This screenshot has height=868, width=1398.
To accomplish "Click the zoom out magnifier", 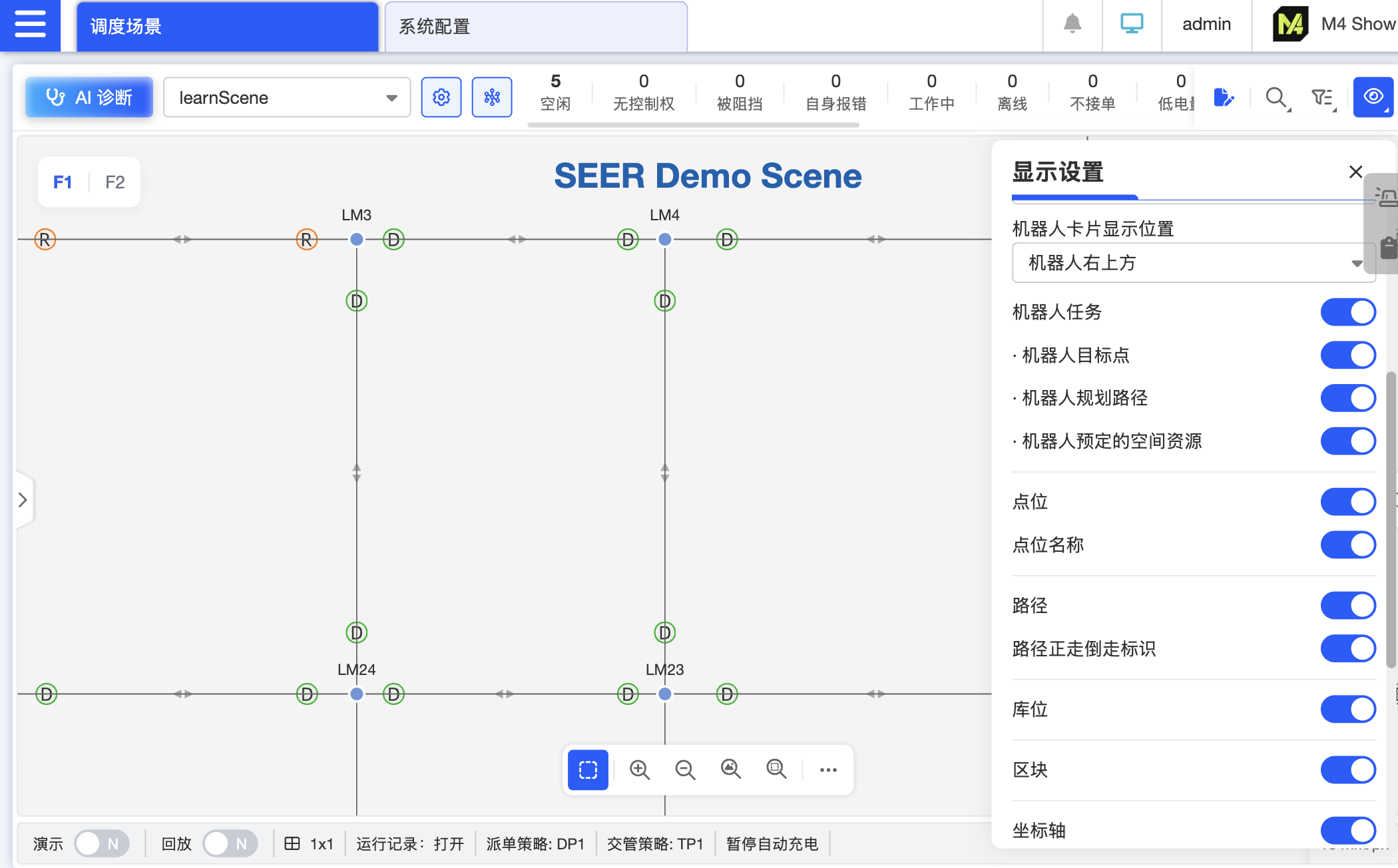I will pyautogui.click(x=684, y=769).
